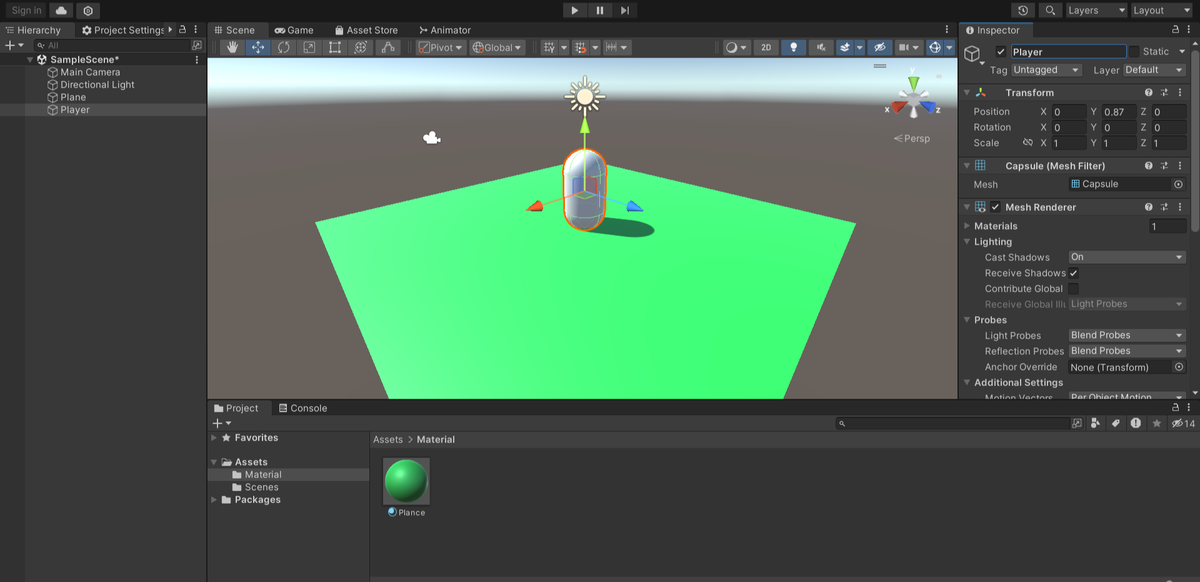Viewport: 1200px width, 582px height.
Task: Open the Reflection Probes dropdown
Action: [x=1127, y=351]
